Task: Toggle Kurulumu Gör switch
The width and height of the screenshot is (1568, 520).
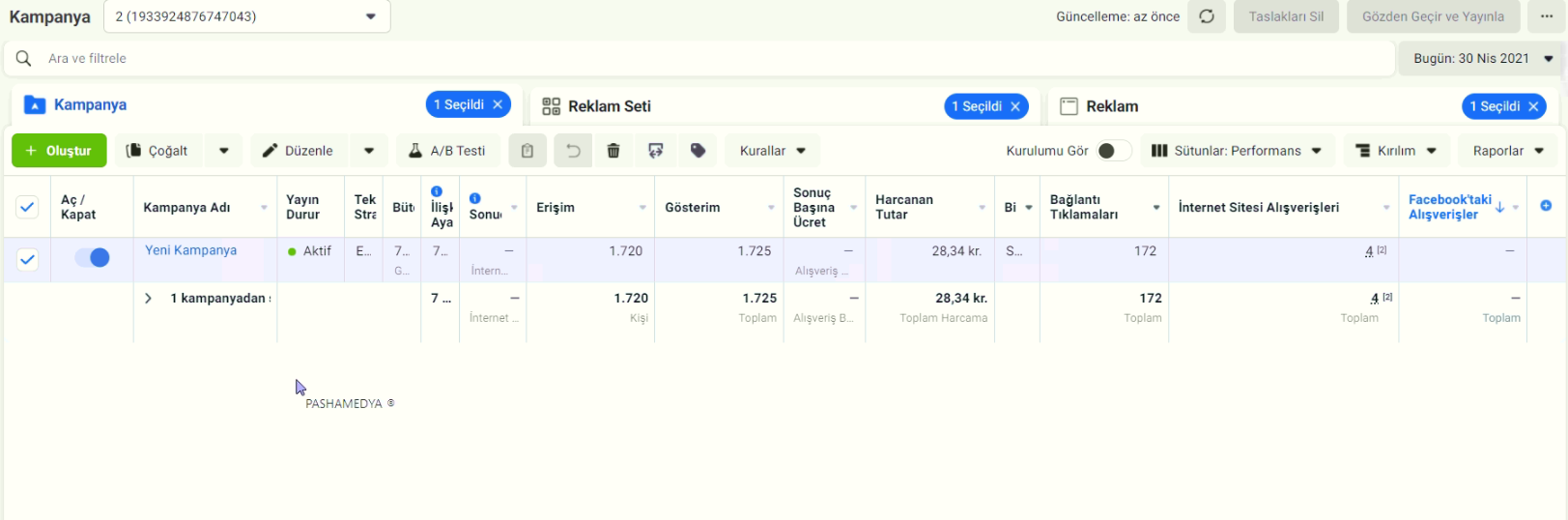Action: pyautogui.click(x=1114, y=151)
